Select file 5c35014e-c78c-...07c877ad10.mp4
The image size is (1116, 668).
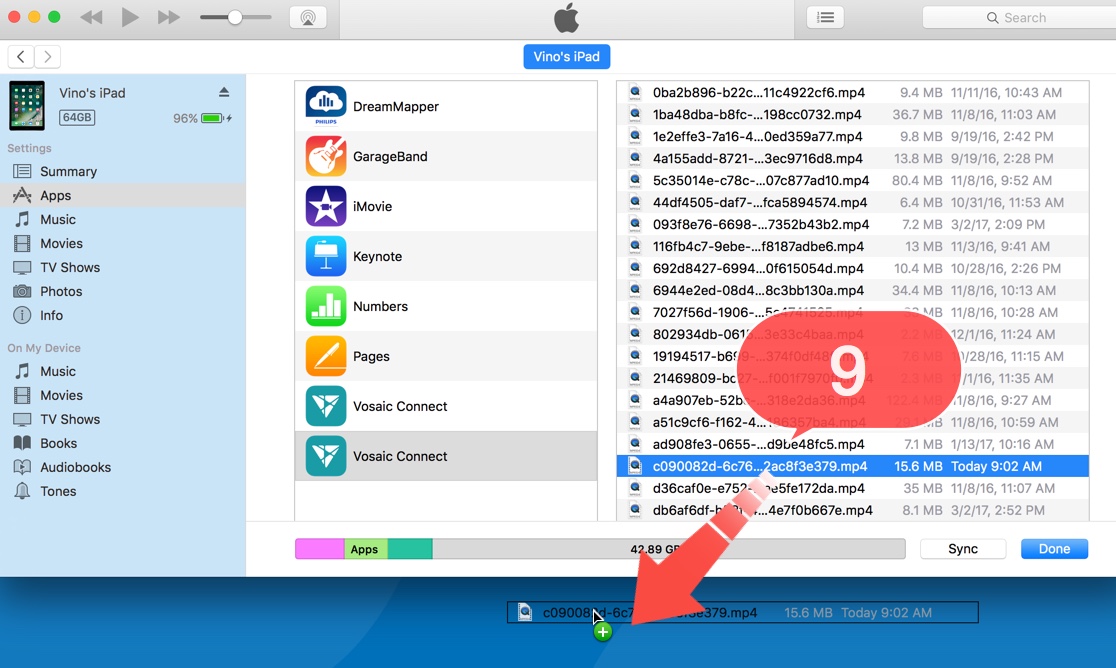point(853,181)
